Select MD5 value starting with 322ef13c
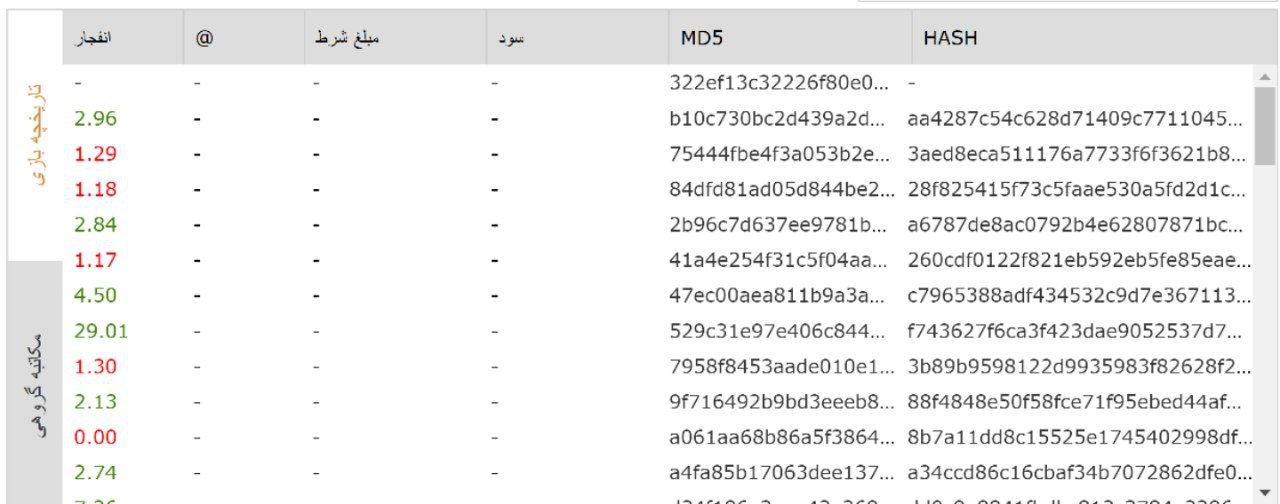This screenshot has width=1280, height=504. pyautogui.click(x=778, y=83)
